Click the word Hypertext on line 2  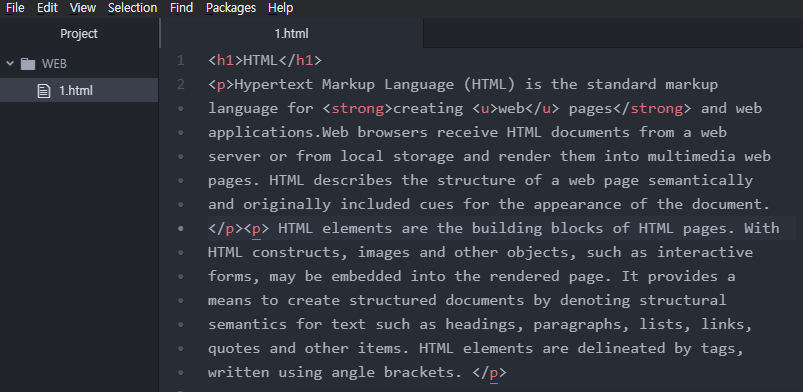pos(273,84)
